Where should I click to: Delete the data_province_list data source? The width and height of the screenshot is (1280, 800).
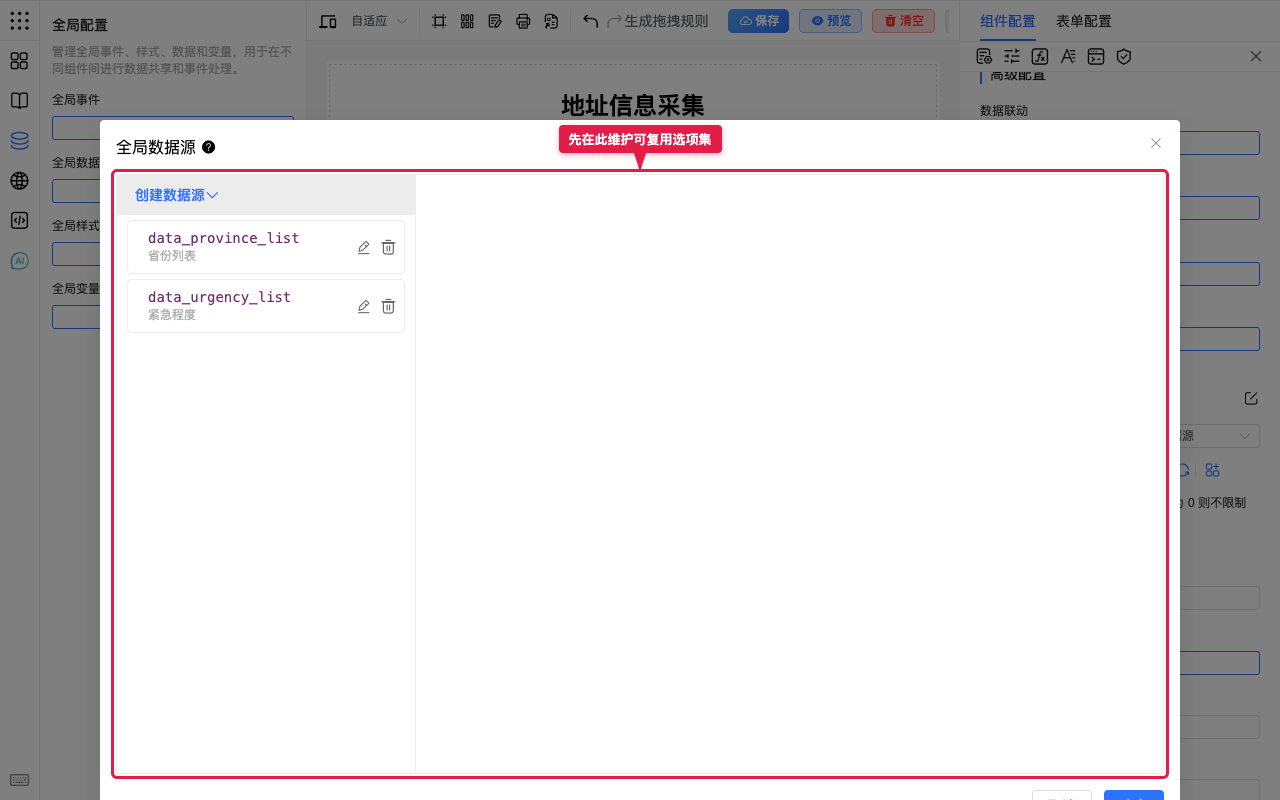388,248
